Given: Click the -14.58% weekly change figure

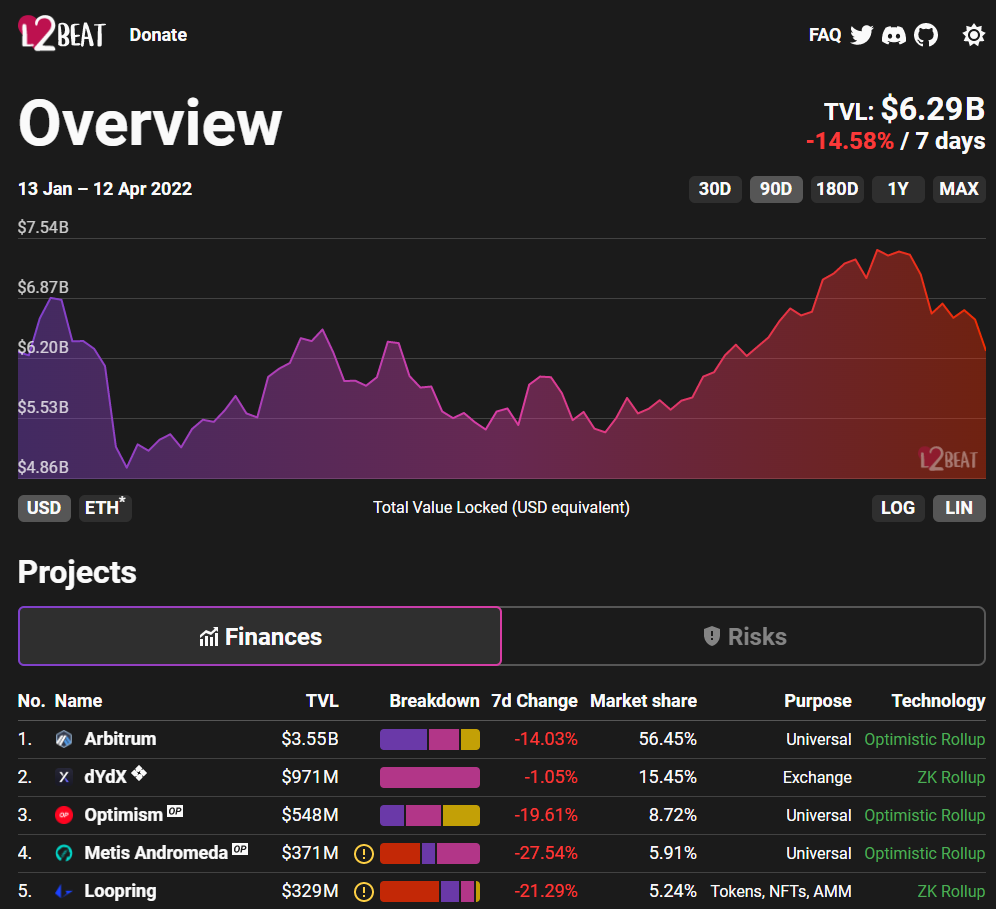Looking at the screenshot, I should [850, 141].
